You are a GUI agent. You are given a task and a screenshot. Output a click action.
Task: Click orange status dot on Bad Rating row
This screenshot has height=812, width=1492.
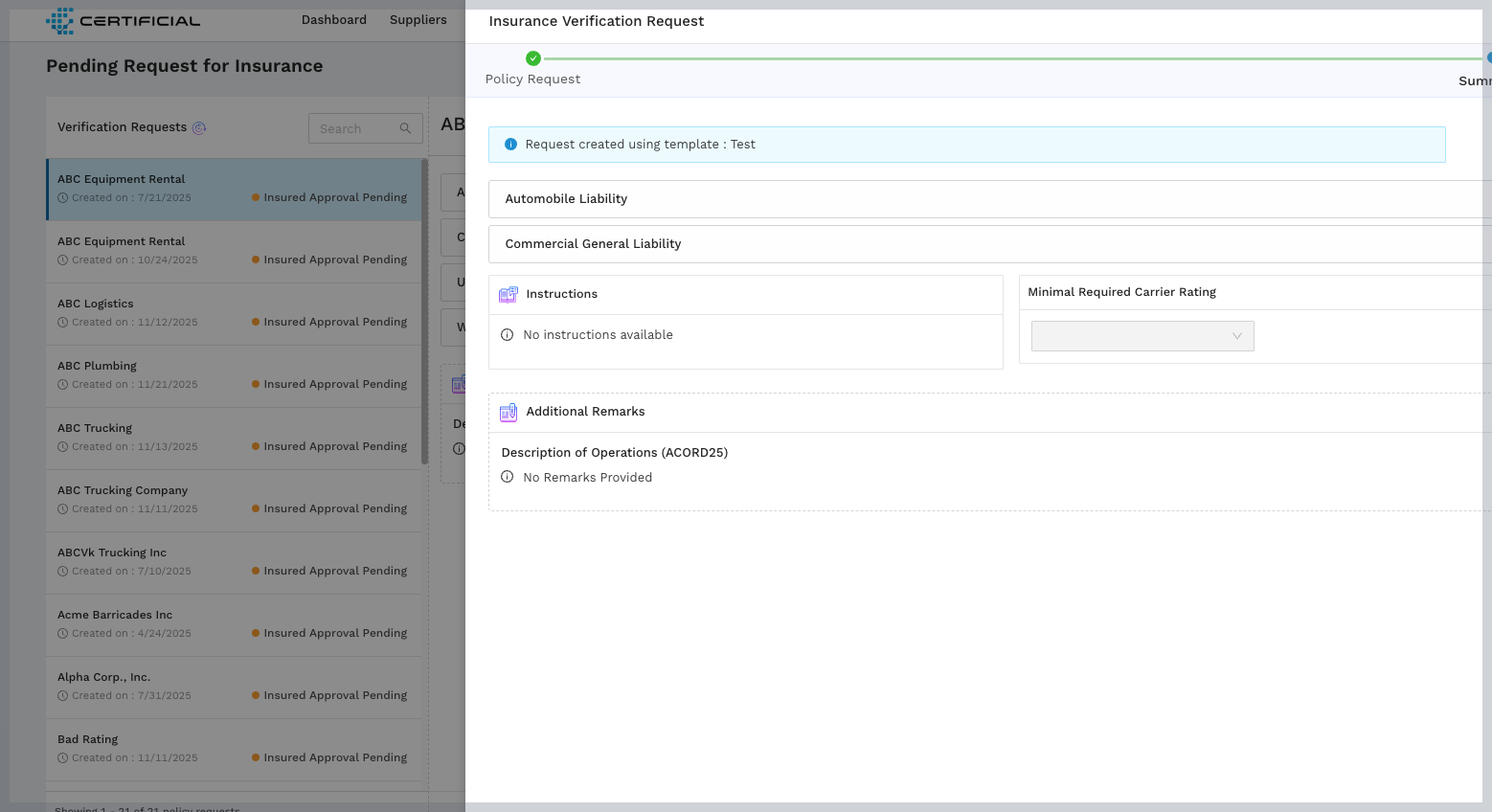256,757
